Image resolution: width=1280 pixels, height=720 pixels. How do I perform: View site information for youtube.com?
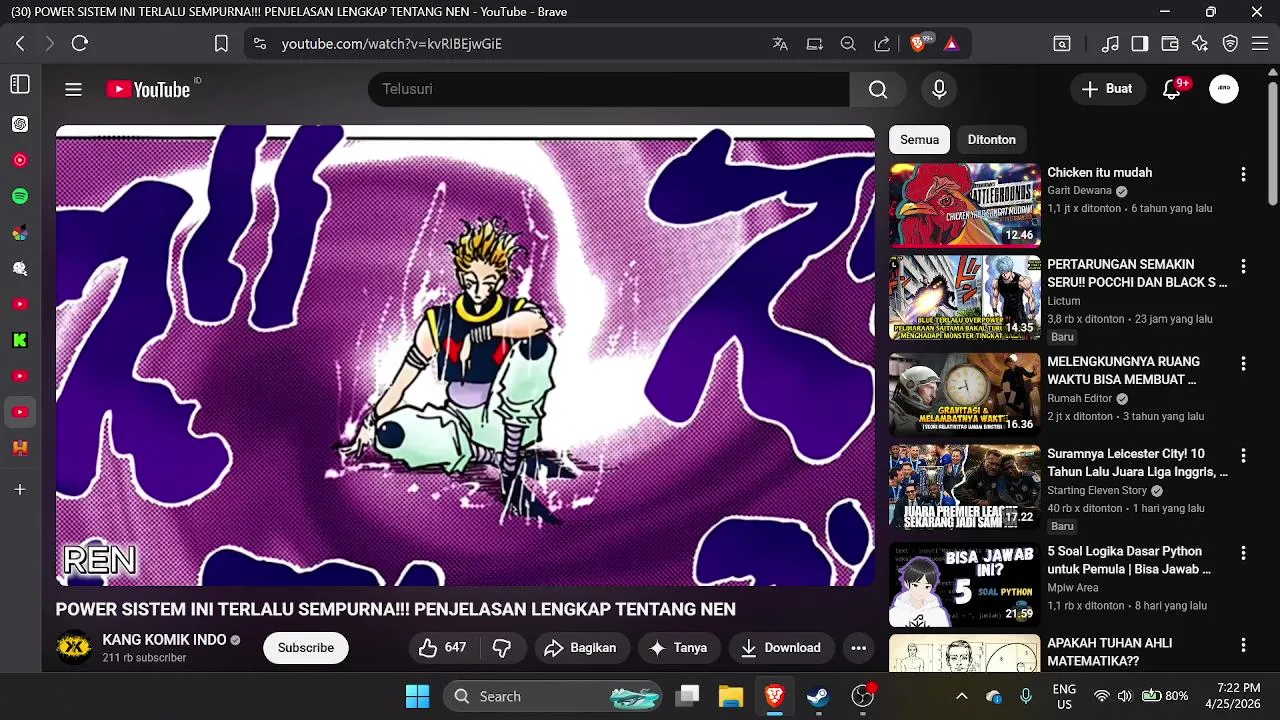click(260, 44)
